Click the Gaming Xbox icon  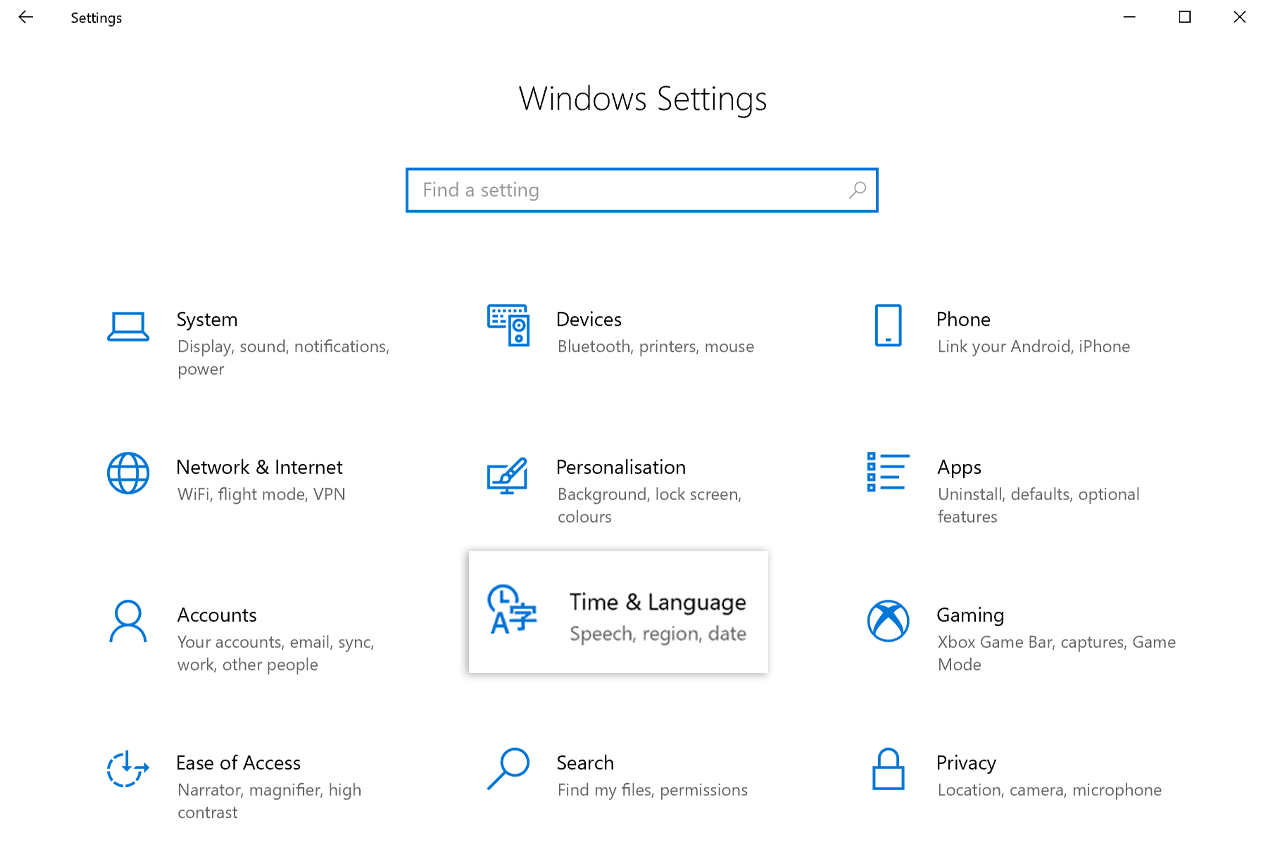pyautogui.click(x=887, y=621)
